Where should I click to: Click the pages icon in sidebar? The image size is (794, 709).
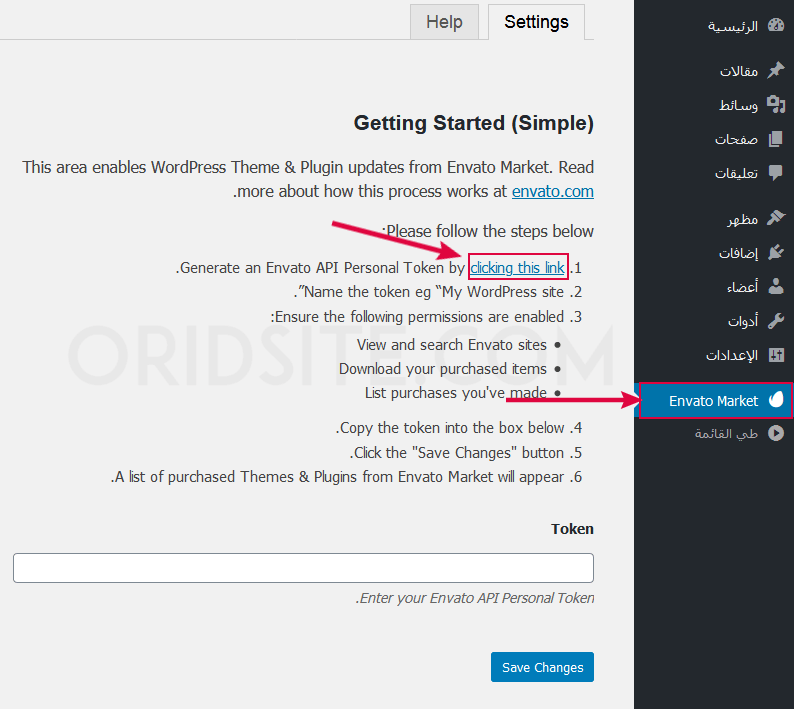pyautogui.click(x=776, y=139)
